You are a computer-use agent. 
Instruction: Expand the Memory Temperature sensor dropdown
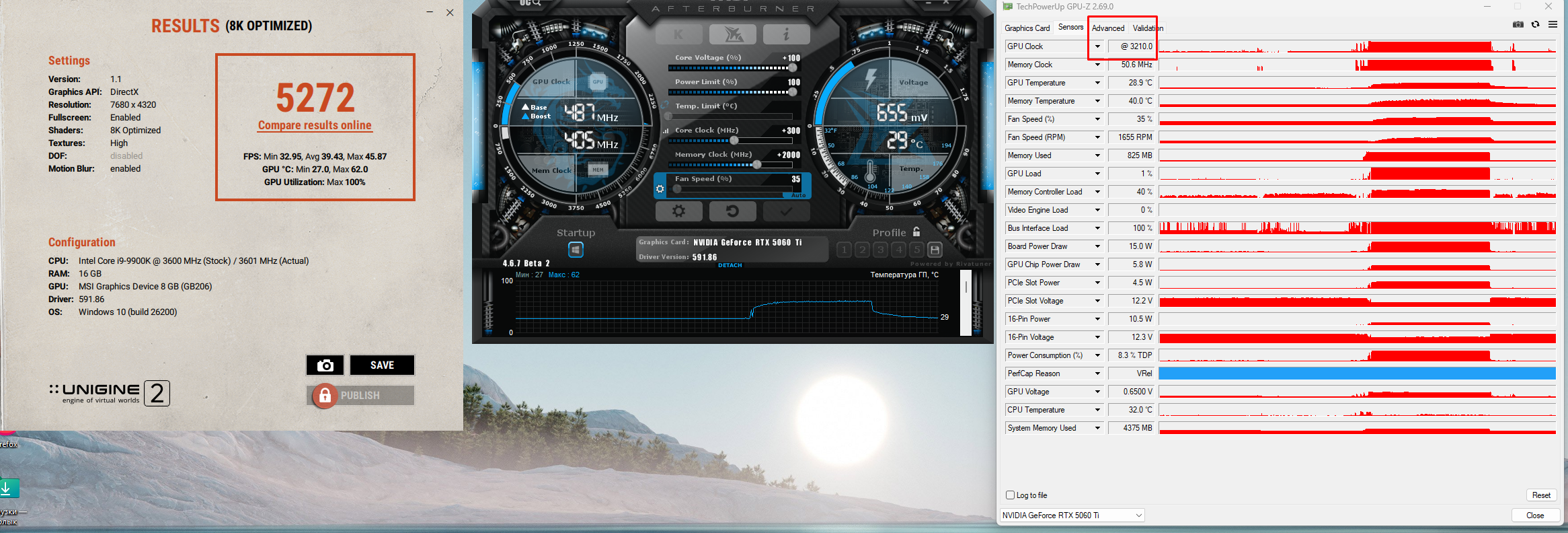[x=1097, y=101]
